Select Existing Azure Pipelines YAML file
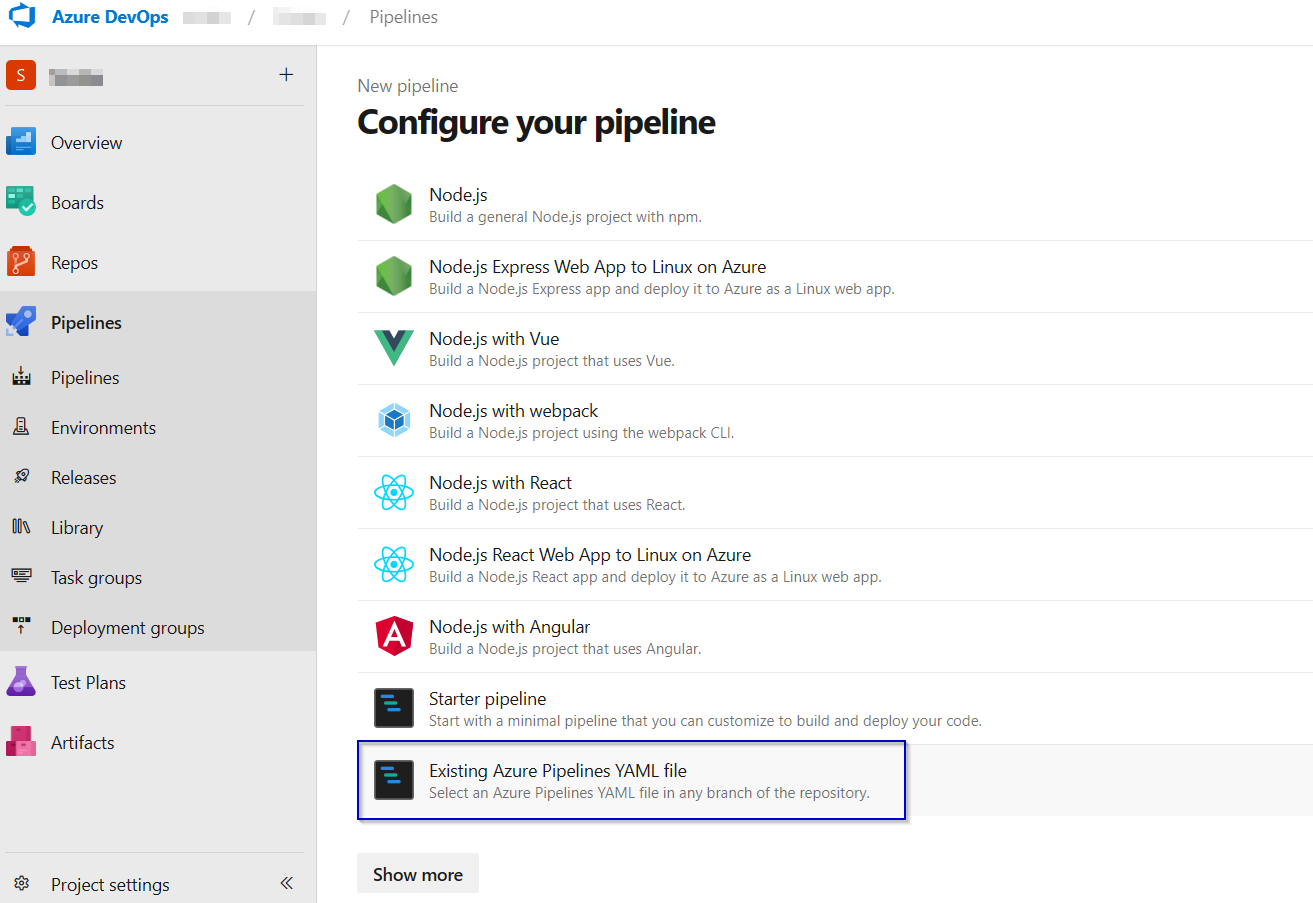The width and height of the screenshot is (1313, 903). (835, 781)
